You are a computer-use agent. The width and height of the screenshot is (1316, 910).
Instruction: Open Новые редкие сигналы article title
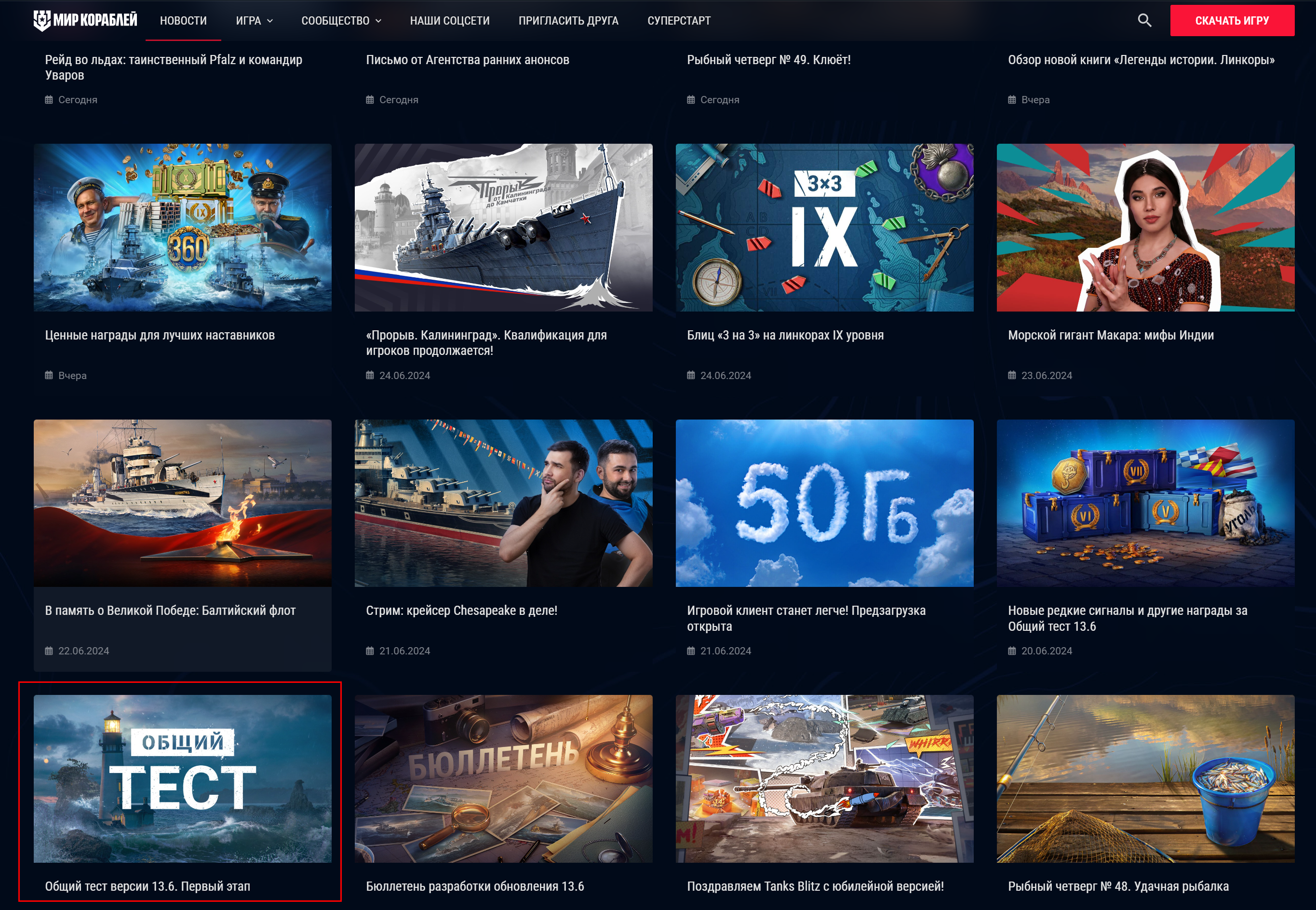(x=1128, y=618)
